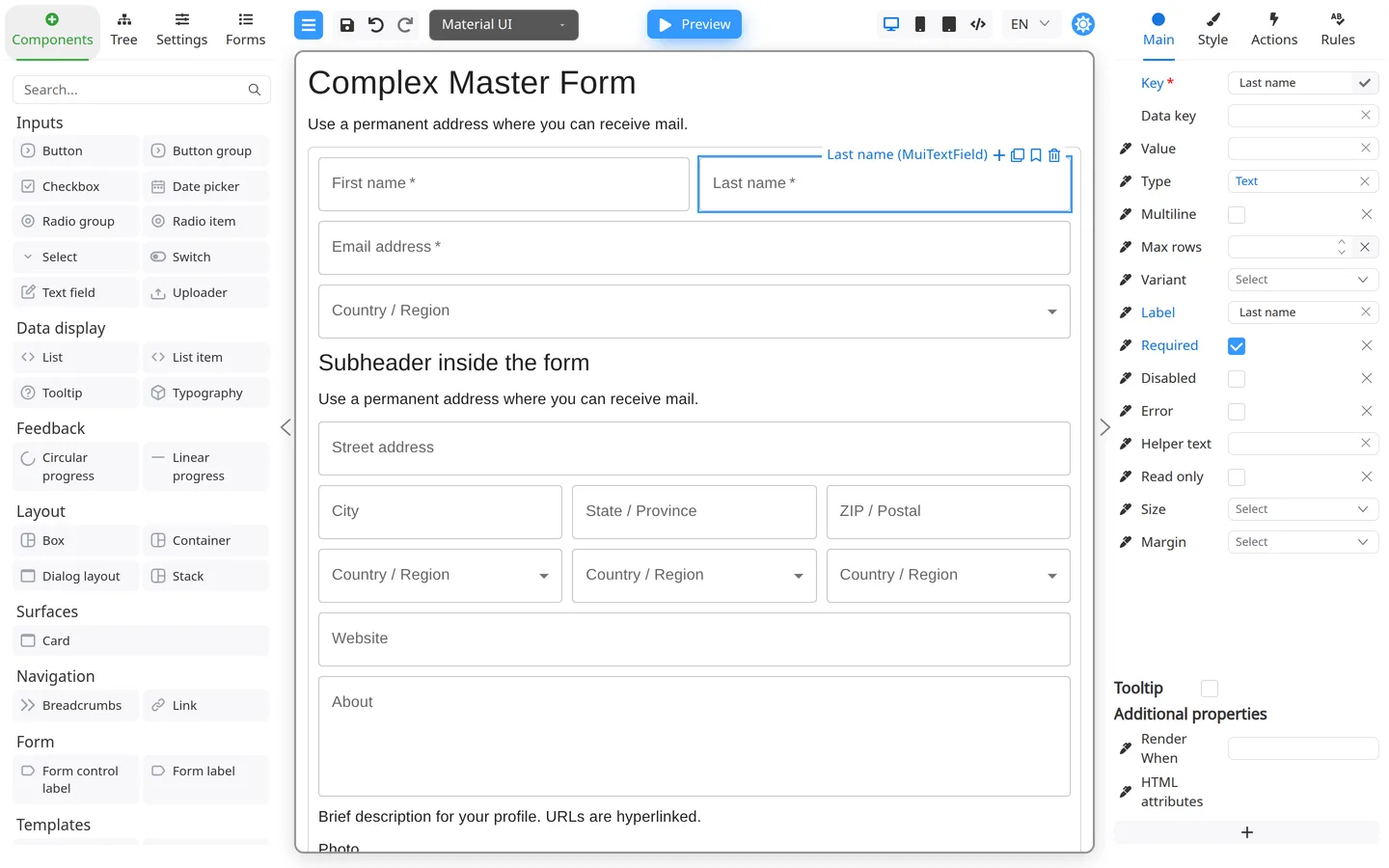Open the Variant select dropdown
Viewport: 1389px width, 868px height.
tap(1303, 280)
